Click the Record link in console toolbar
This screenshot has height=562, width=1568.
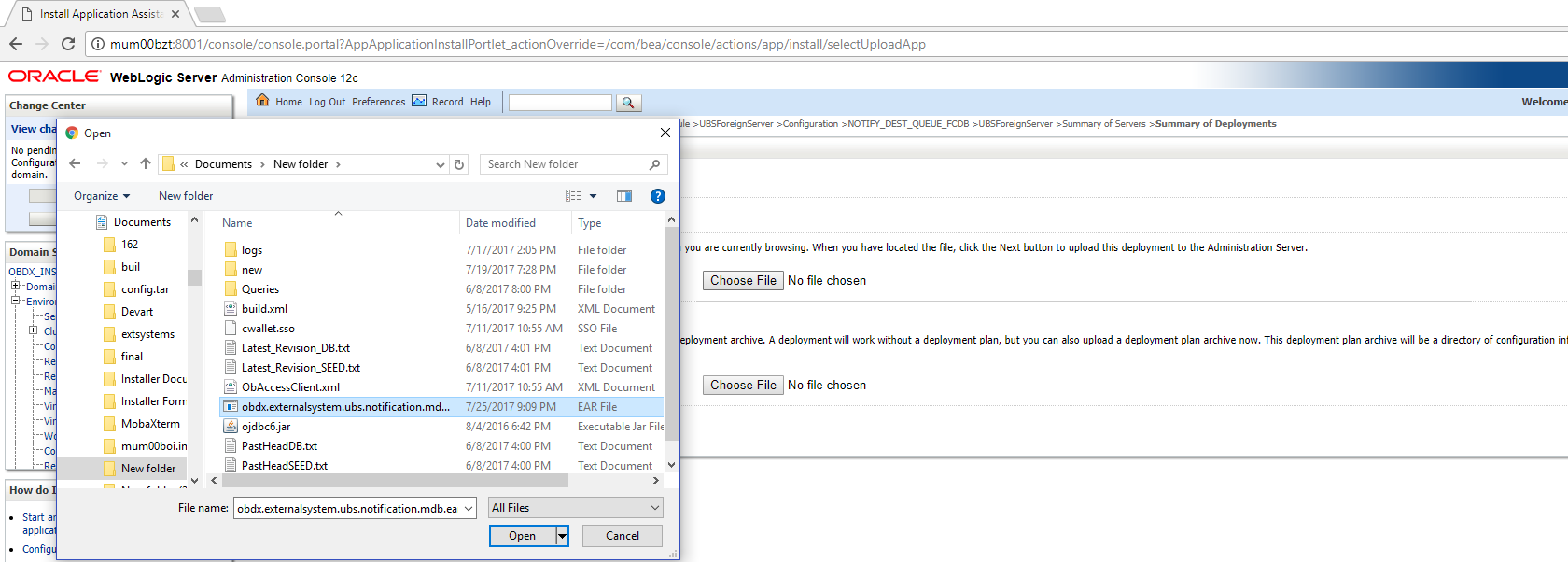coord(448,103)
